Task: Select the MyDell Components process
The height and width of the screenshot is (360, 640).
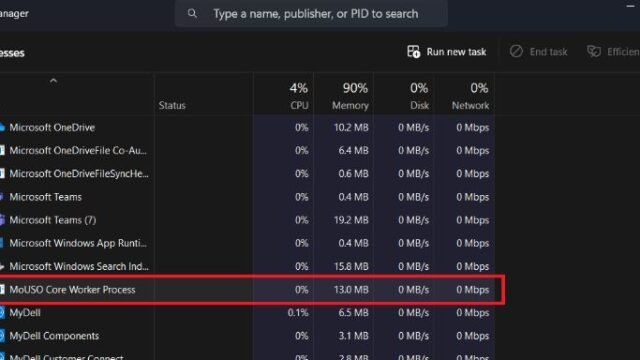Action: [x=247, y=336]
